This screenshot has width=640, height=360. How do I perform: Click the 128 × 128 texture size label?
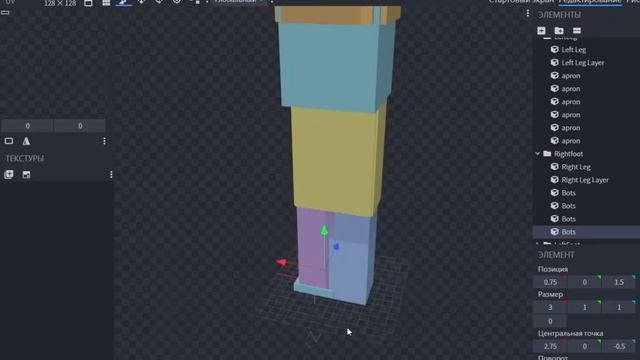coord(60,3)
